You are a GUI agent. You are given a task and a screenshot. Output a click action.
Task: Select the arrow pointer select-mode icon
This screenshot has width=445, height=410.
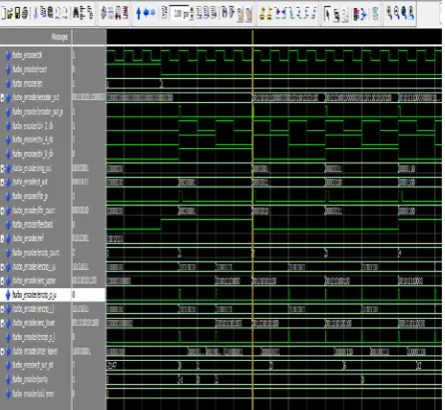(327, 14)
